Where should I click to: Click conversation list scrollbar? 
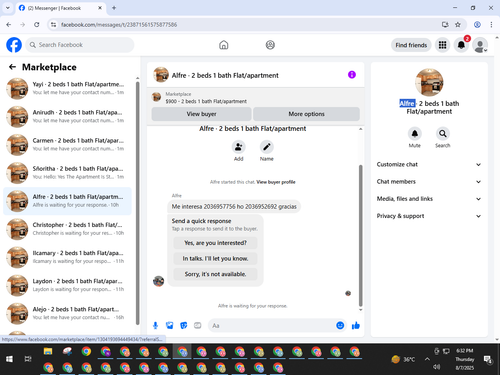tap(137, 203)
